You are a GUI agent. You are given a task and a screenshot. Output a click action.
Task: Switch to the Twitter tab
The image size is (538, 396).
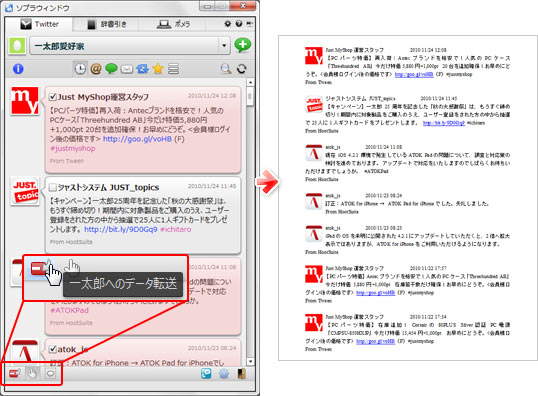[x=39, y=24]
